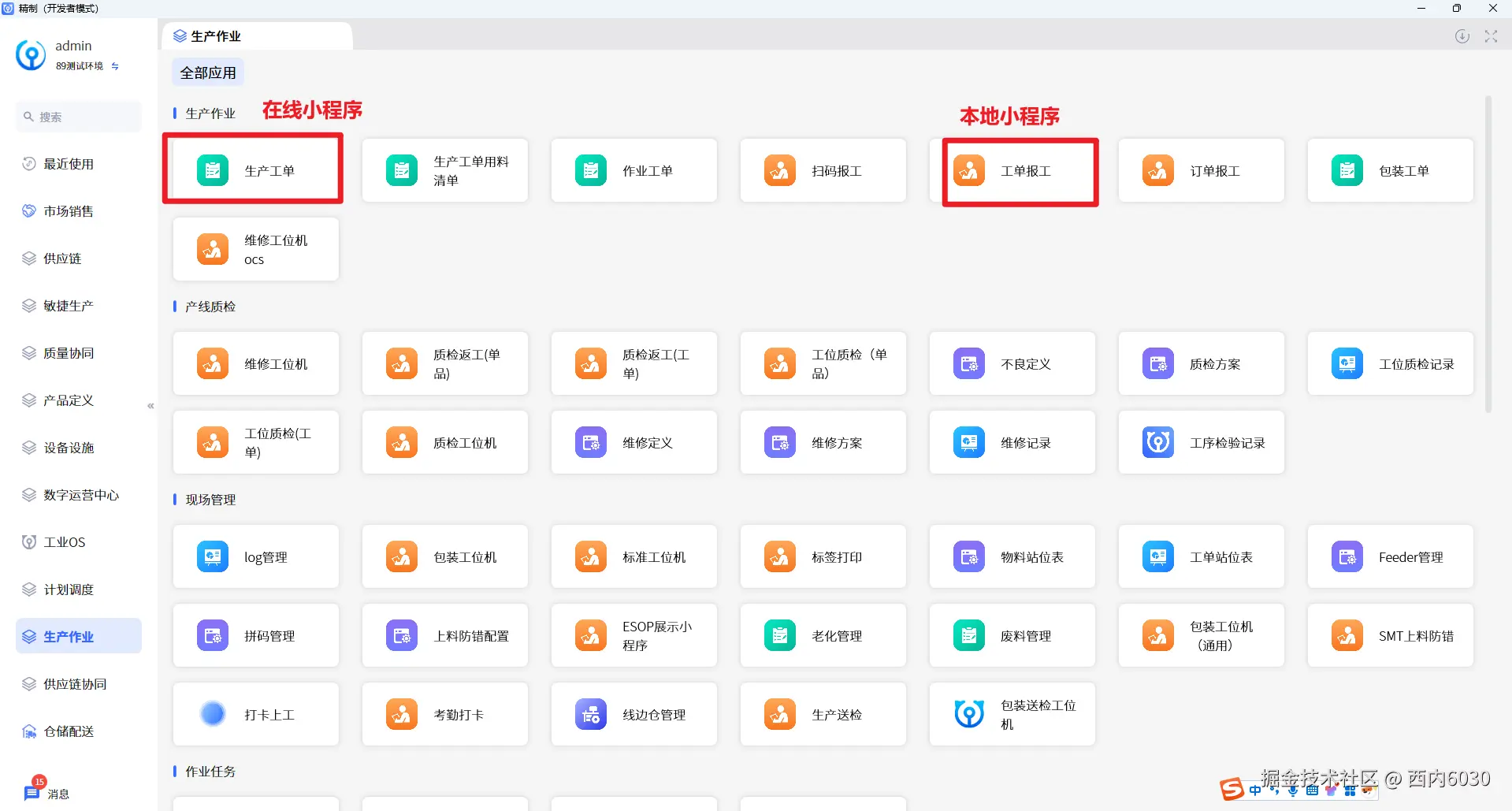Open the 包装送检工位机 app icon

point(969,714)
